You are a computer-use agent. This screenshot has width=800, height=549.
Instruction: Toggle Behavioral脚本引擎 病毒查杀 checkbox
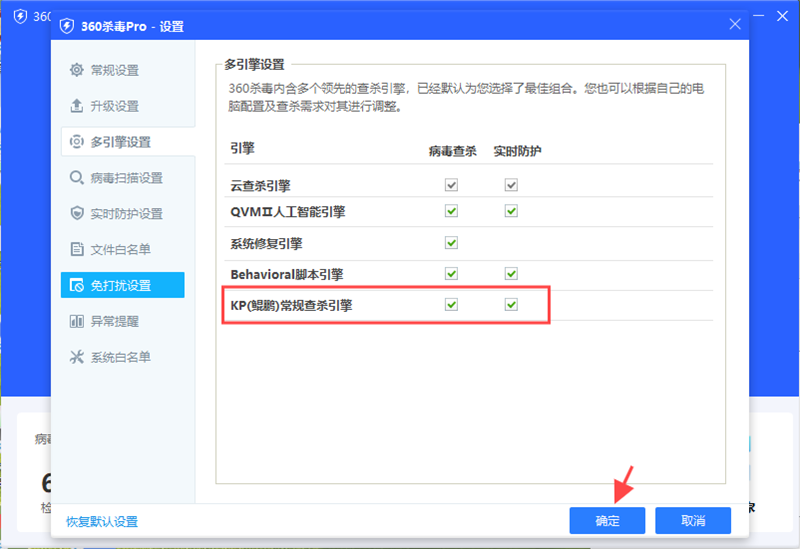tap(451, 273)
